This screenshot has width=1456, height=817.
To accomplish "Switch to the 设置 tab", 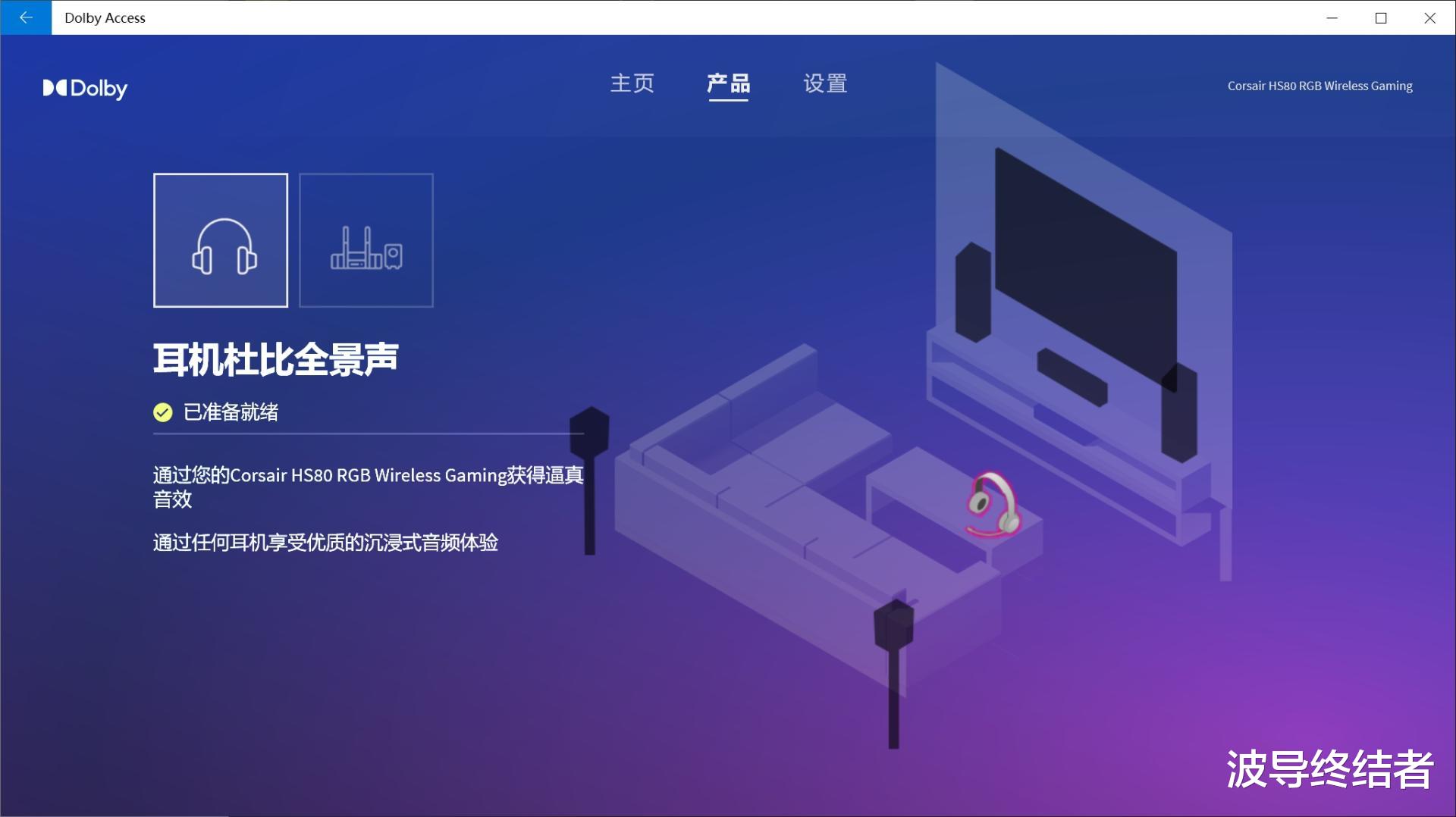I will [x=825, y=84].
